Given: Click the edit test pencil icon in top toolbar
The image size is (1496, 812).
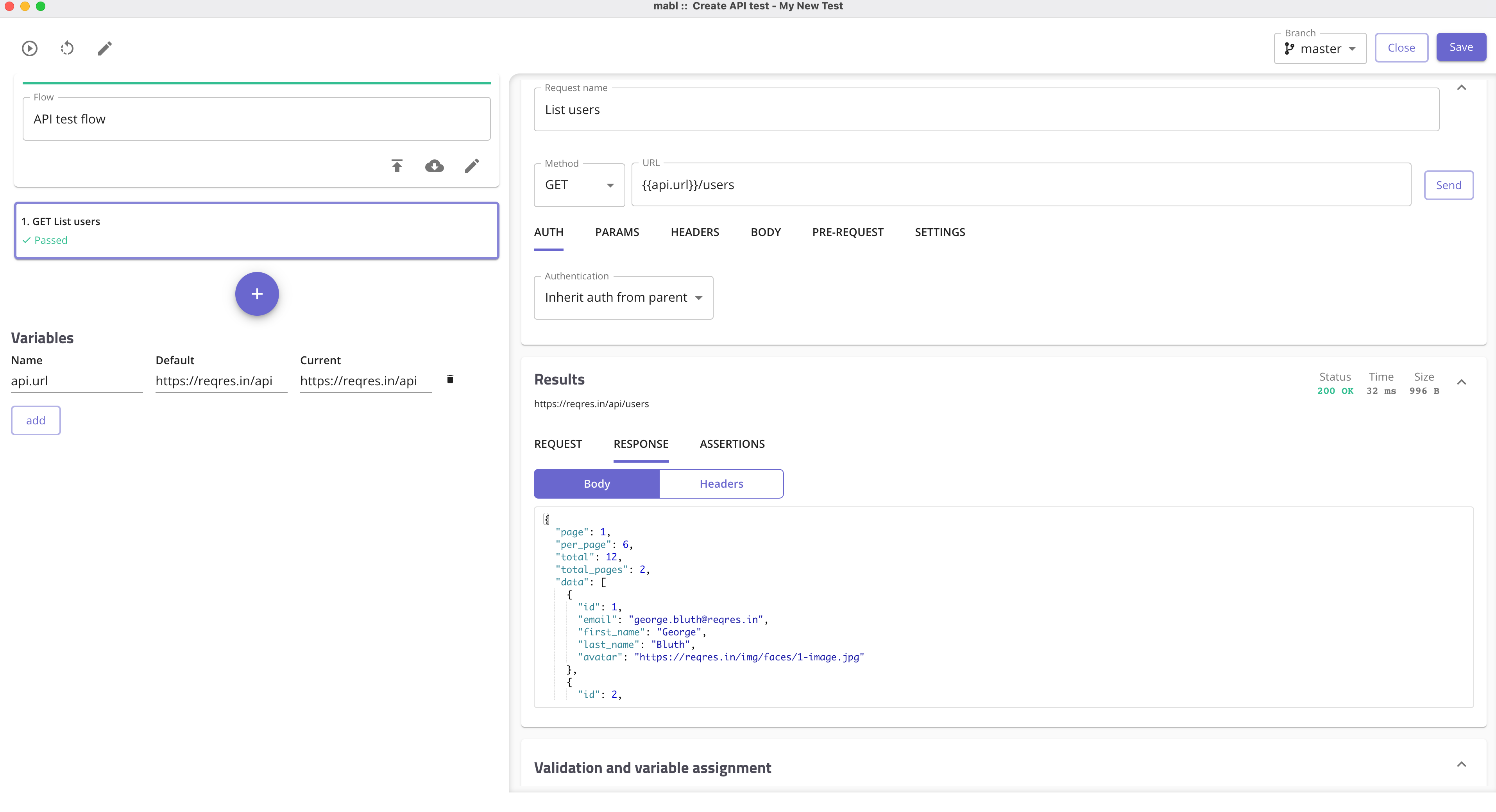Looking at the screenshot, I should 104,48.
